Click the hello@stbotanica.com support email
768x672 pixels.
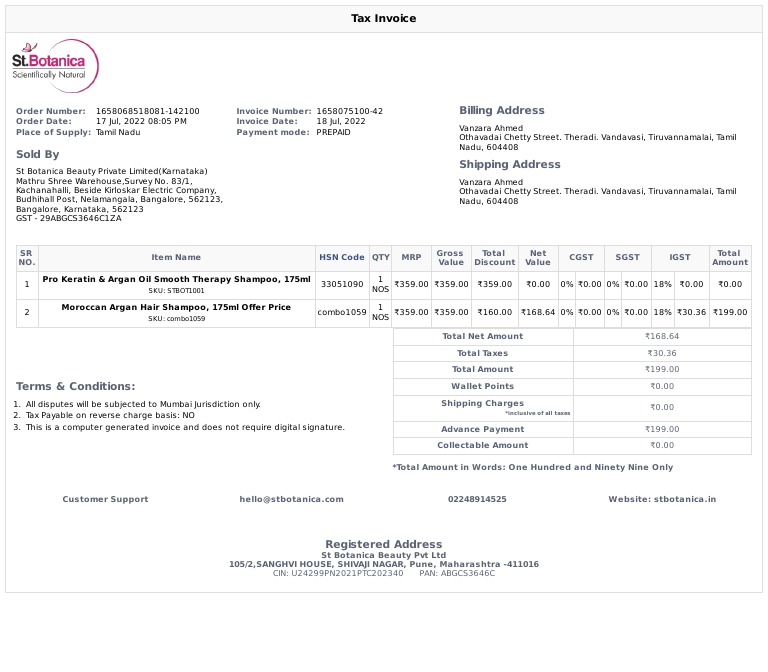pos(291,499)
